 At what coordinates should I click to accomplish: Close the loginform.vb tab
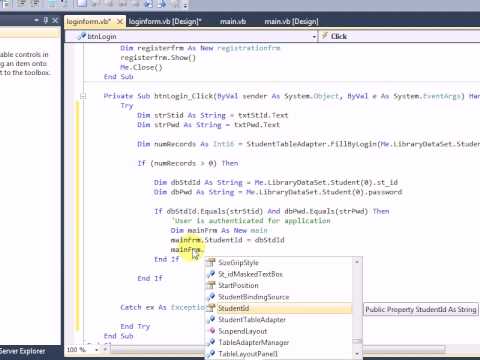(x=120, y=22)
